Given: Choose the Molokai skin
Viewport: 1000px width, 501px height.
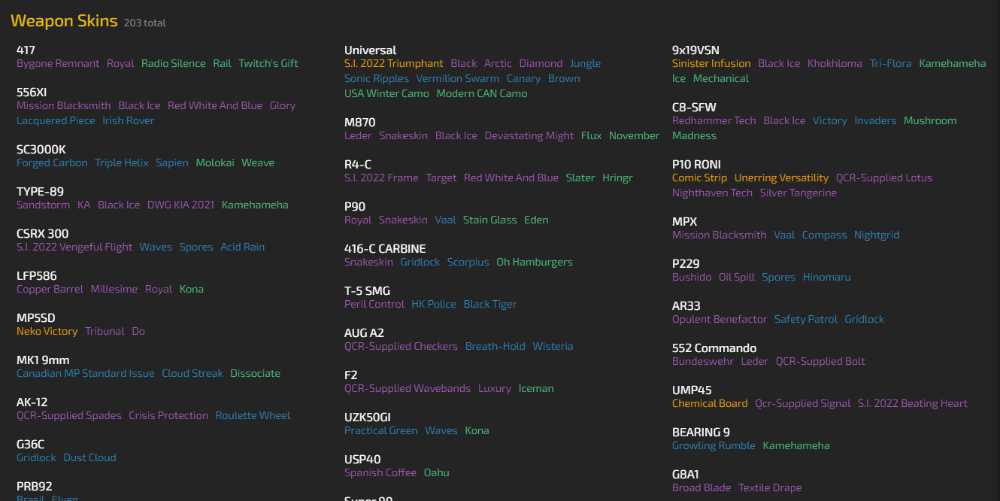Looking at the screenshot, I should (x=215, y=163).
